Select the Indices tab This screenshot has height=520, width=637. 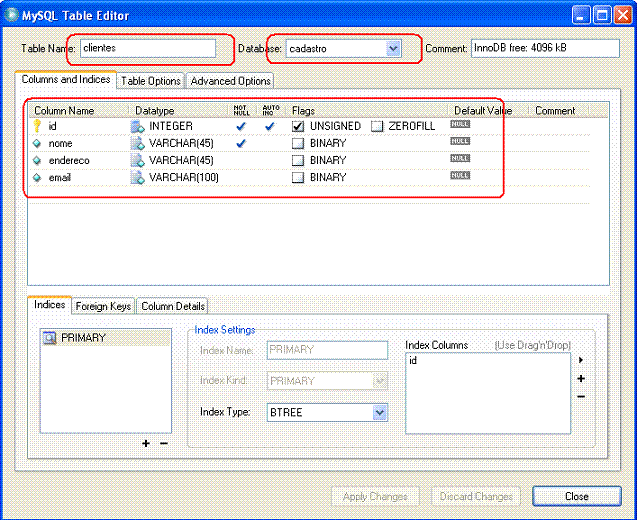pyautogui.click(x=50, y=305)
